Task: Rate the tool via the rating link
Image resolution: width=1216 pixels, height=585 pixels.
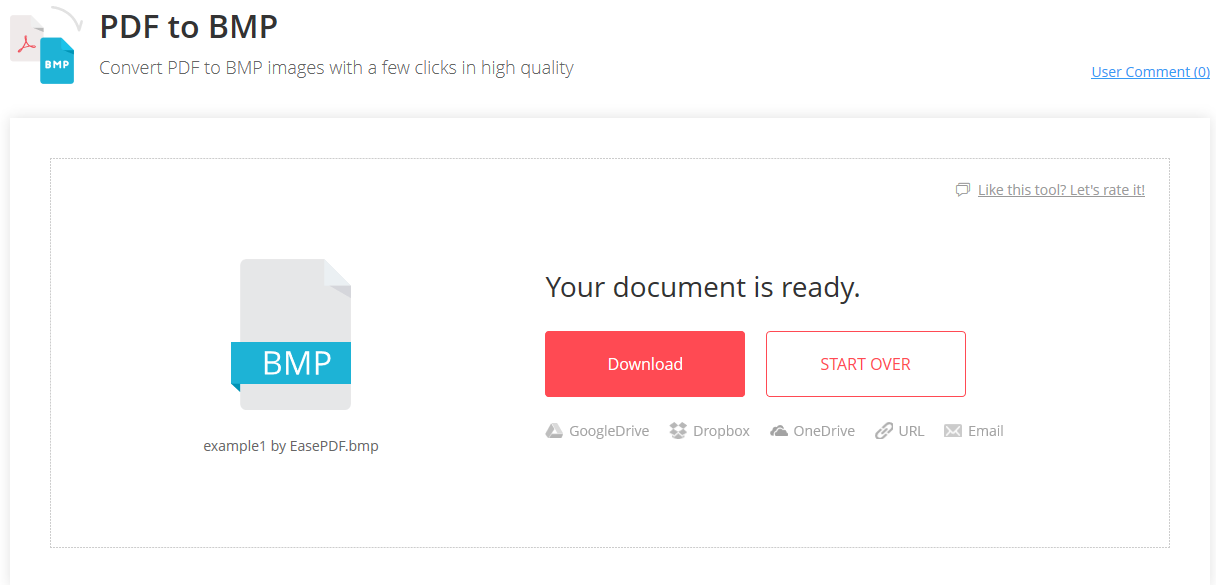Action: (x=1062, y=189)
